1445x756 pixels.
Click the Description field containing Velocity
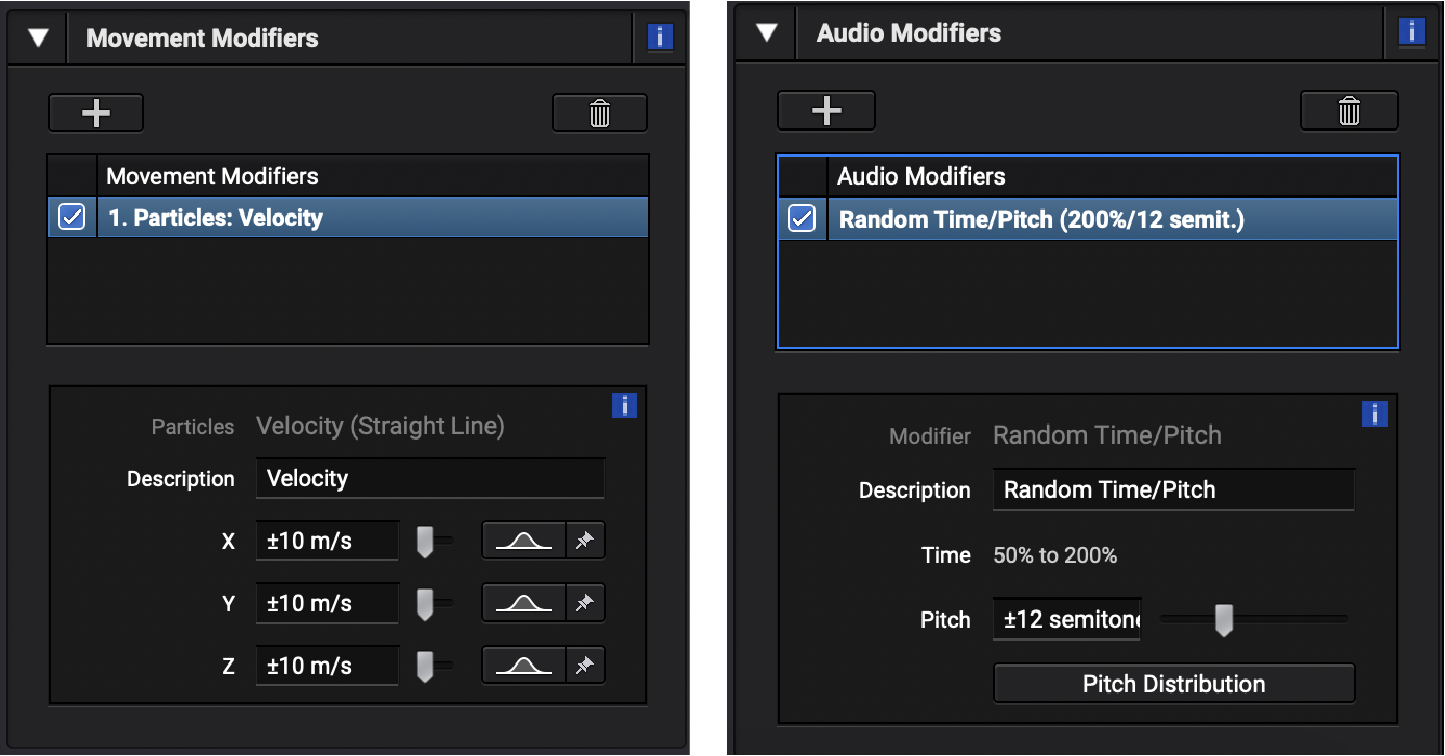coord(430,478)
